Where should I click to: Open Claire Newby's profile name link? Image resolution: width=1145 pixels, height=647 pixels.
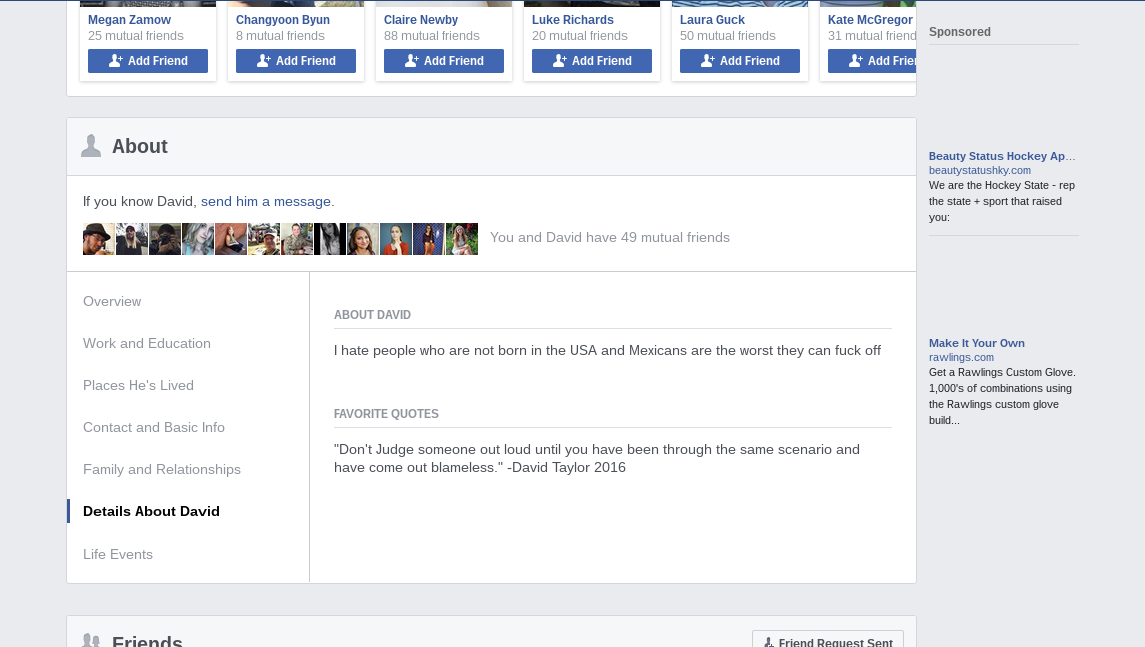(421, 20)
